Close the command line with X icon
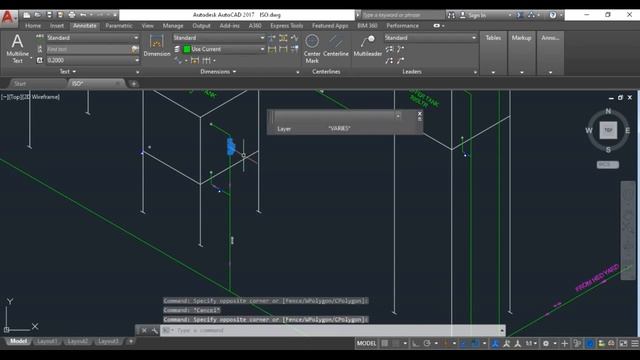 (144, 330)
